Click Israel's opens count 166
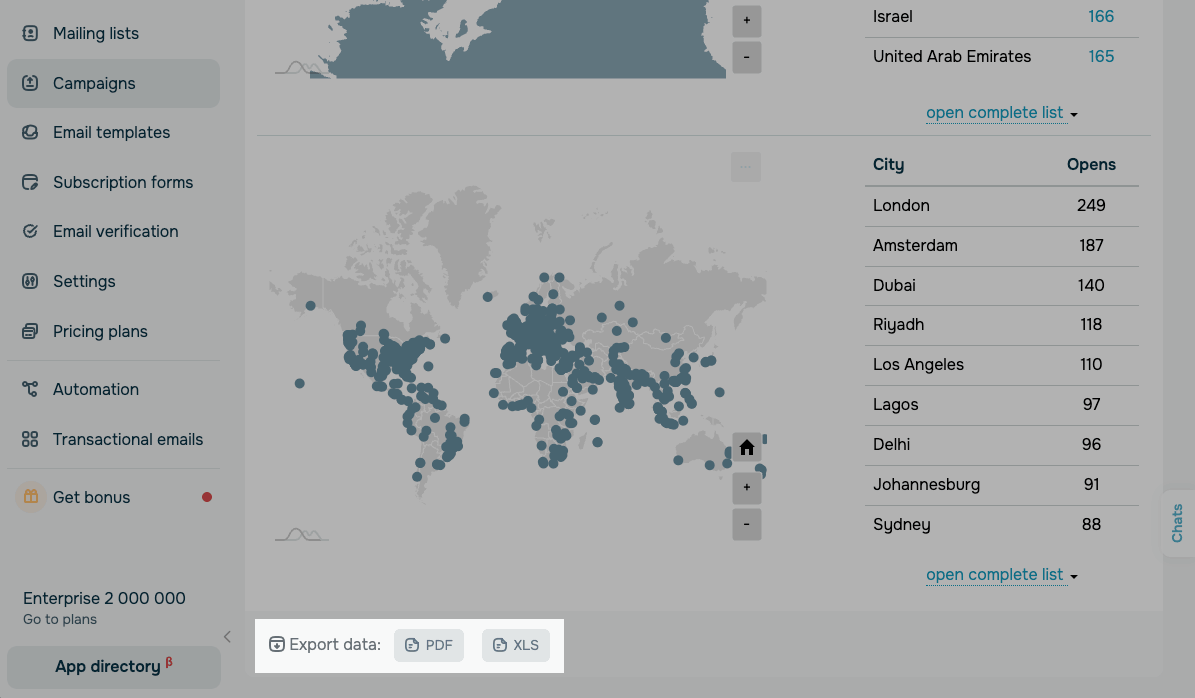Screen dimensions: 1195x698 pyautogui.click(x=1100, y=17)
